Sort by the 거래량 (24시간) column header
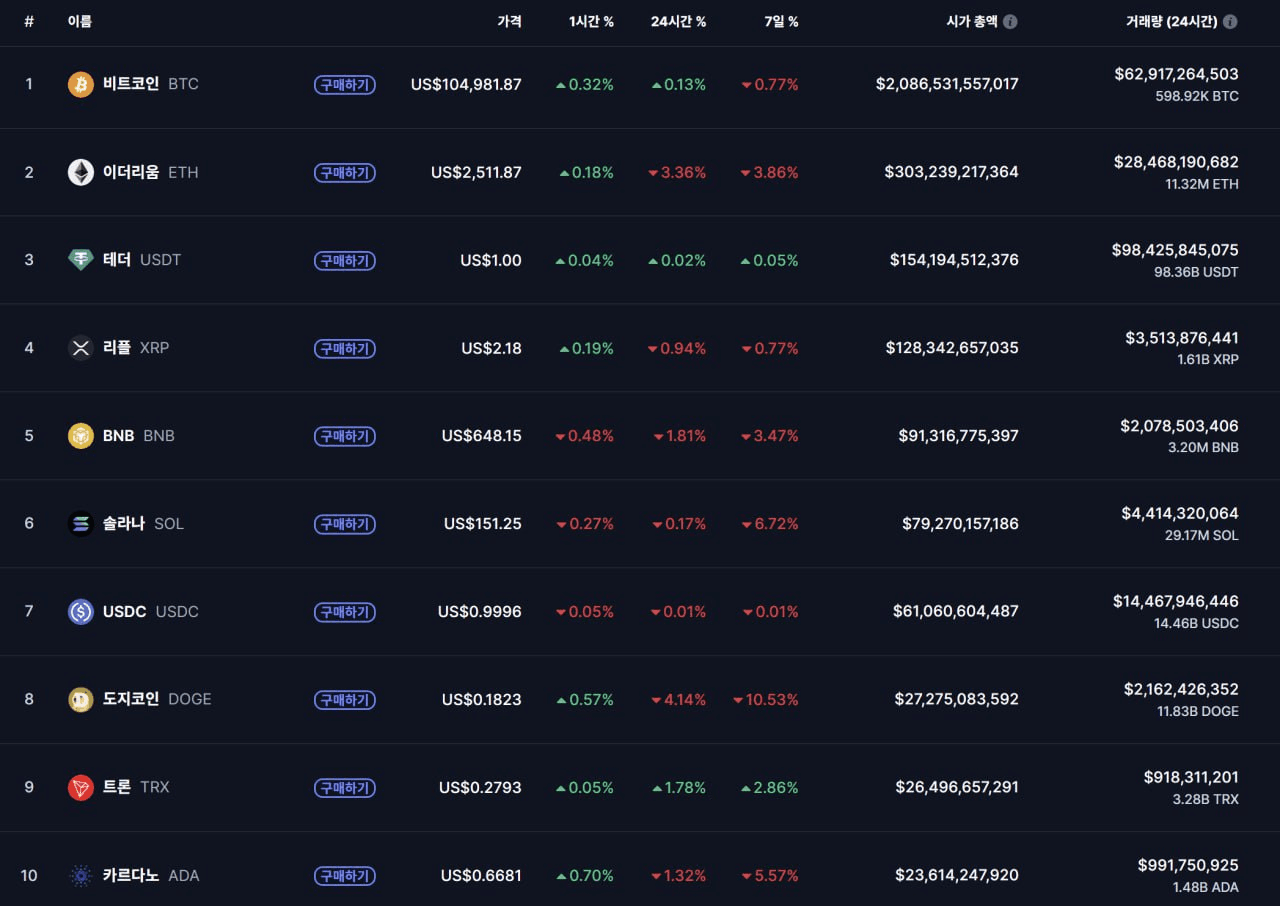This screenshot has width=1280, height=906. coord(1171,21)
